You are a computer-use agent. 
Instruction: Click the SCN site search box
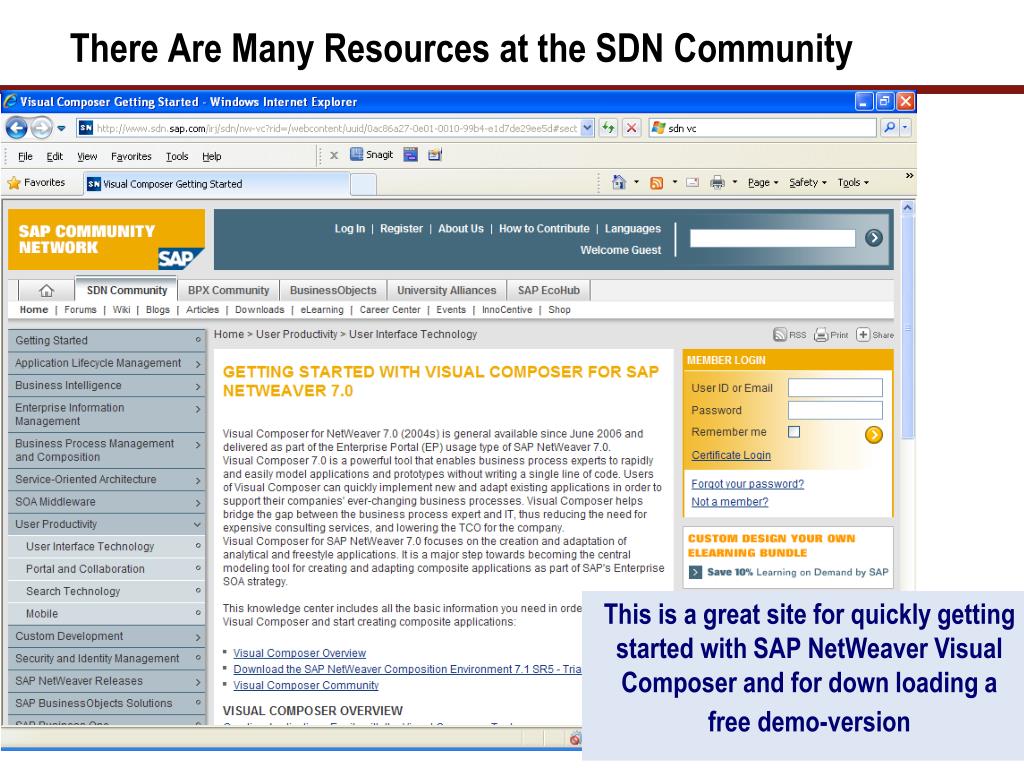pos(773,238)
